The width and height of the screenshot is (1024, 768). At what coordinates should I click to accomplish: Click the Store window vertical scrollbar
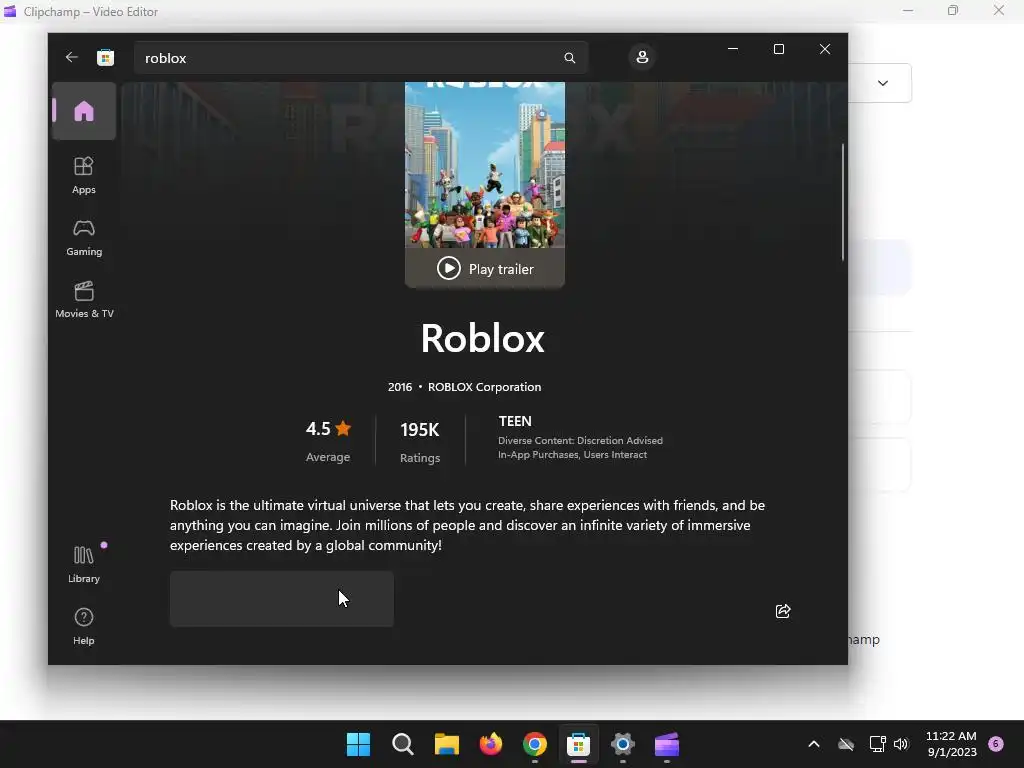coord(843,202)
